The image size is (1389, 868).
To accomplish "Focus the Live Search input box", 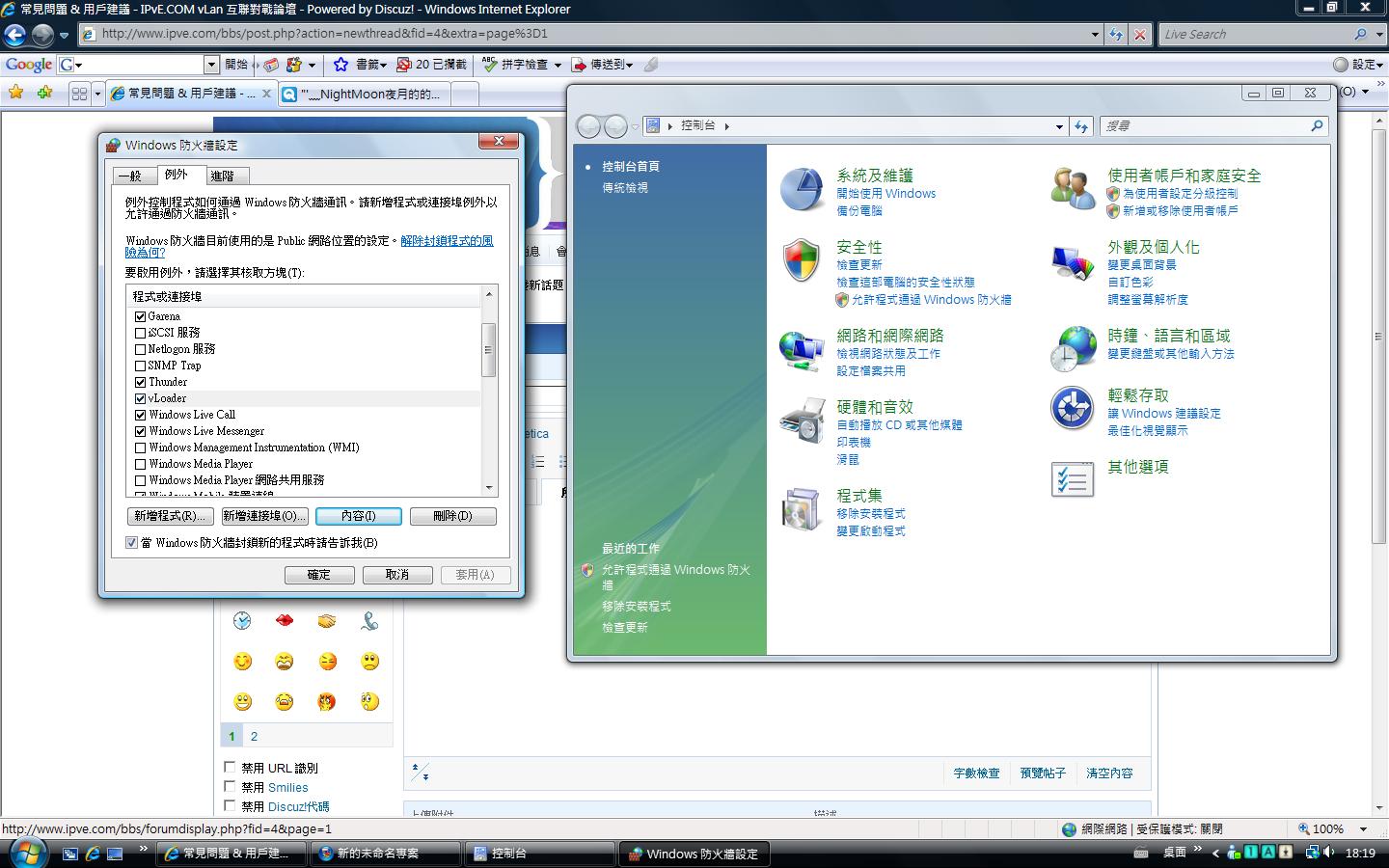I will coord(1256,34).
